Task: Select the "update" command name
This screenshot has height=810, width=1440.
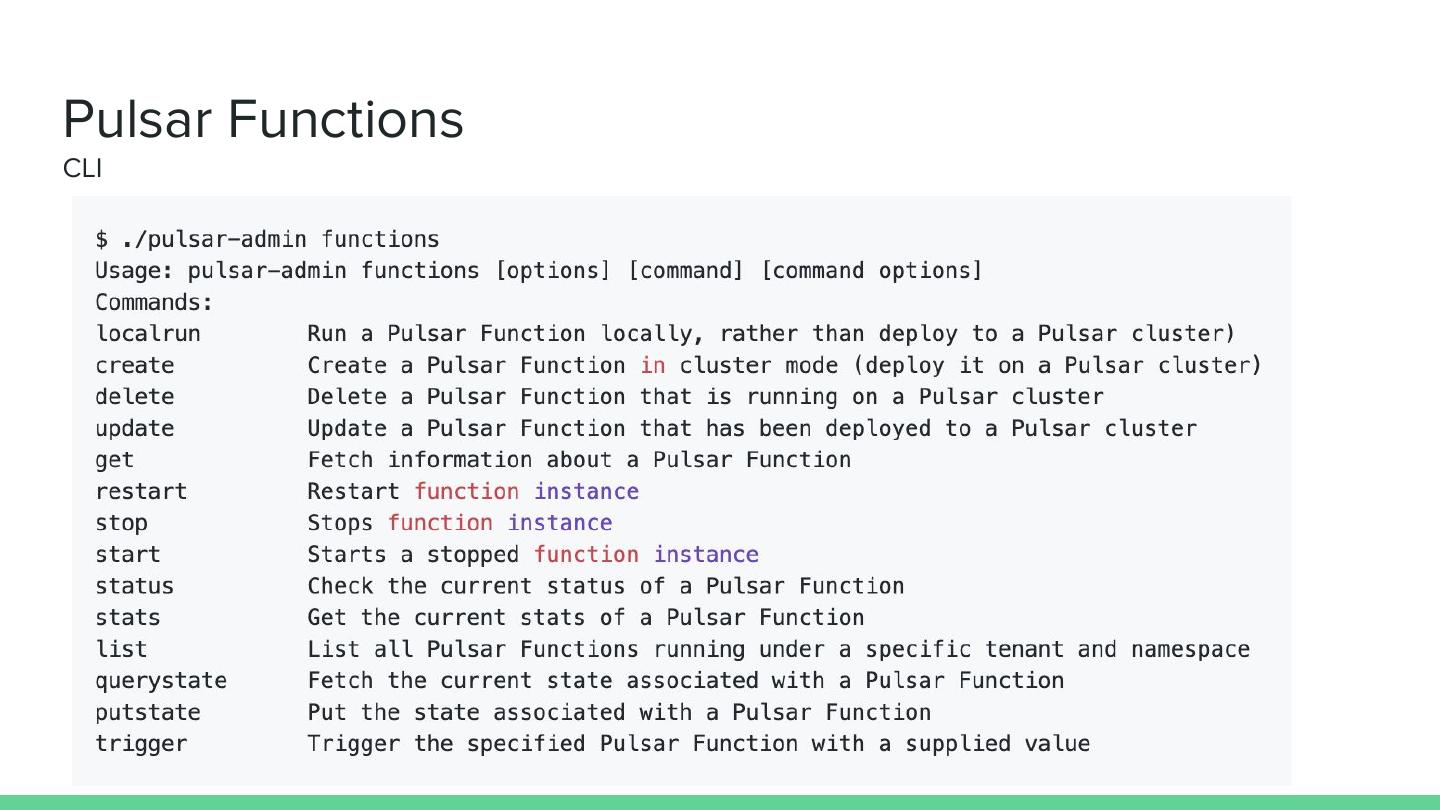Action: coord(135,429)
